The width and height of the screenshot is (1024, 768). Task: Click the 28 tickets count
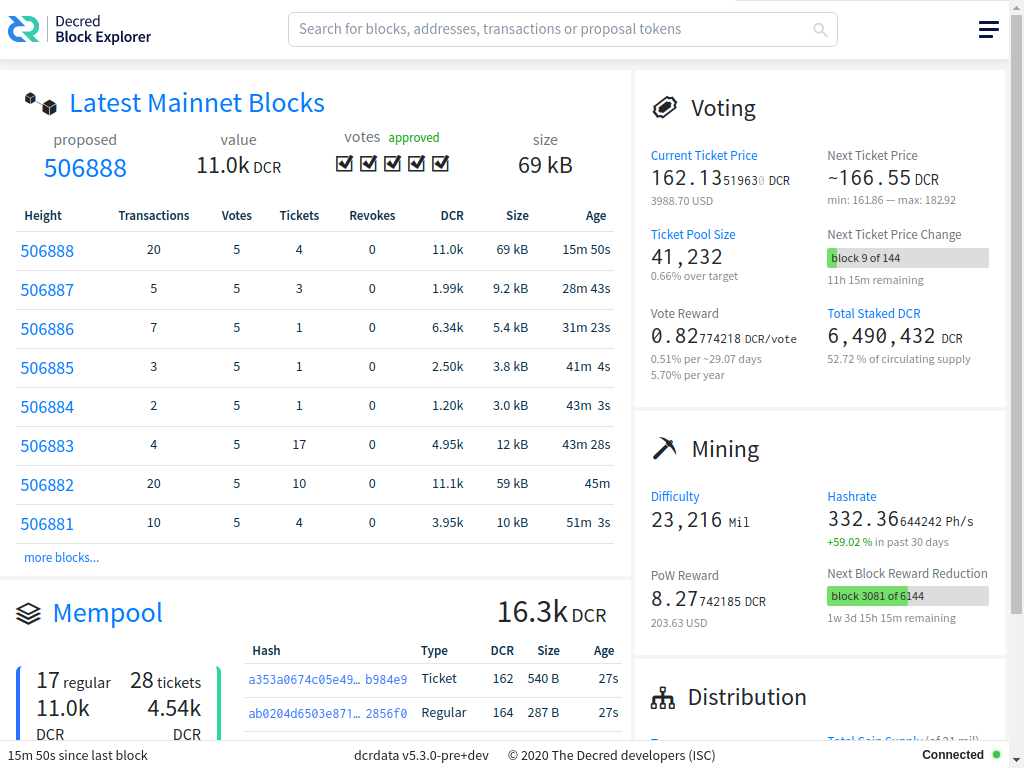[165, 681]
